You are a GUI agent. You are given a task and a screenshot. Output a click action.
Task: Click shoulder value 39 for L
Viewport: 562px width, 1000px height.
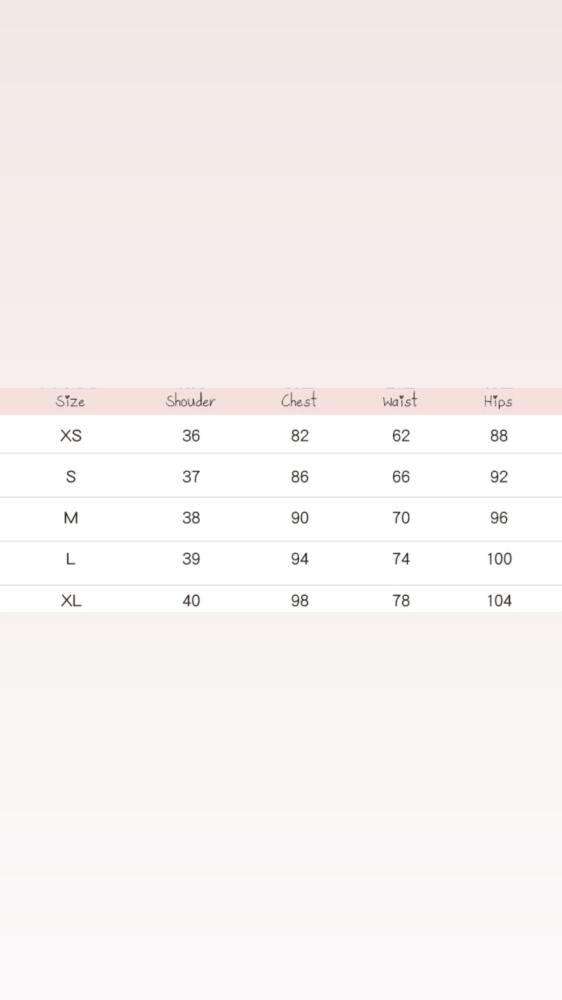(191, 559)
